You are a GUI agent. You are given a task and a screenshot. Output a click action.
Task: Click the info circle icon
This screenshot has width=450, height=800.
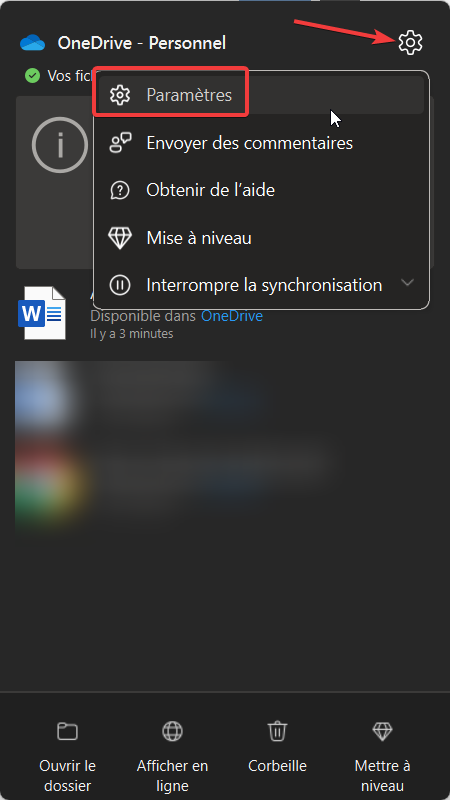click(x=60, y=145)
